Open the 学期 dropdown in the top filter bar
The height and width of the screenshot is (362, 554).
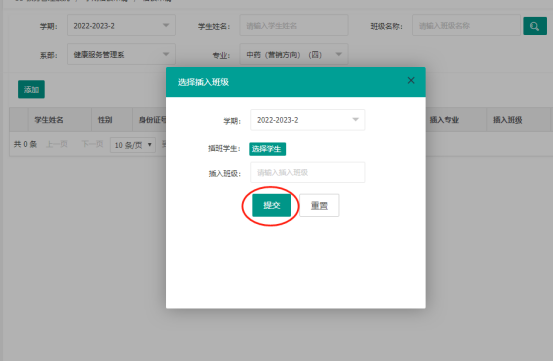pyautogui.click(x=121, y=25)
